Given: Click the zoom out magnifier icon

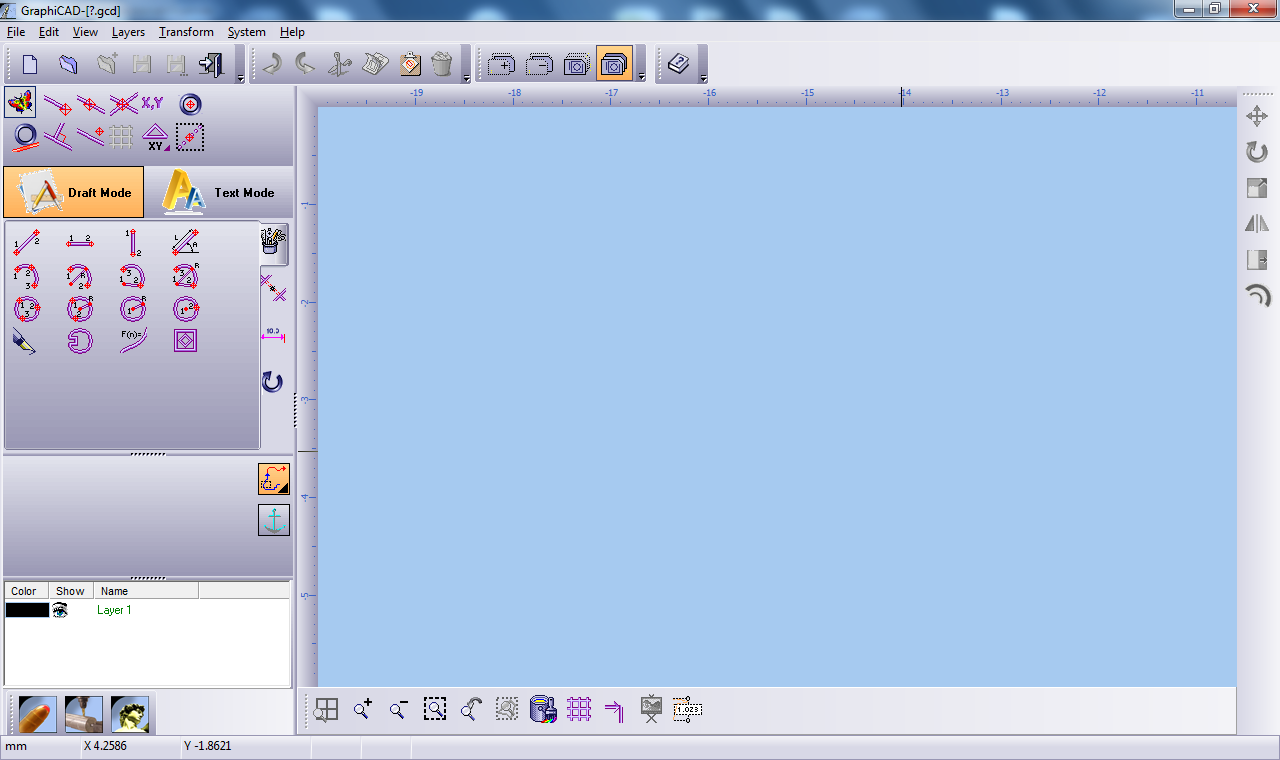Looking at the screenshot, I should [x=398, y=709].
